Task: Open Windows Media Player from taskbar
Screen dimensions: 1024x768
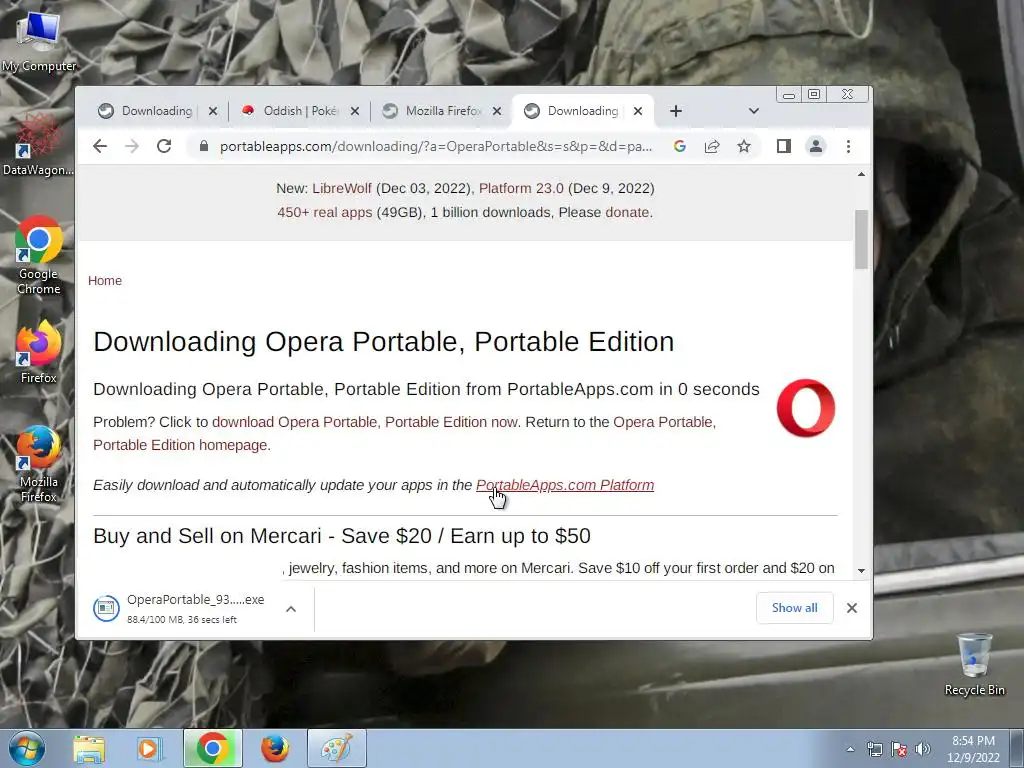Action: pos(149,749)
